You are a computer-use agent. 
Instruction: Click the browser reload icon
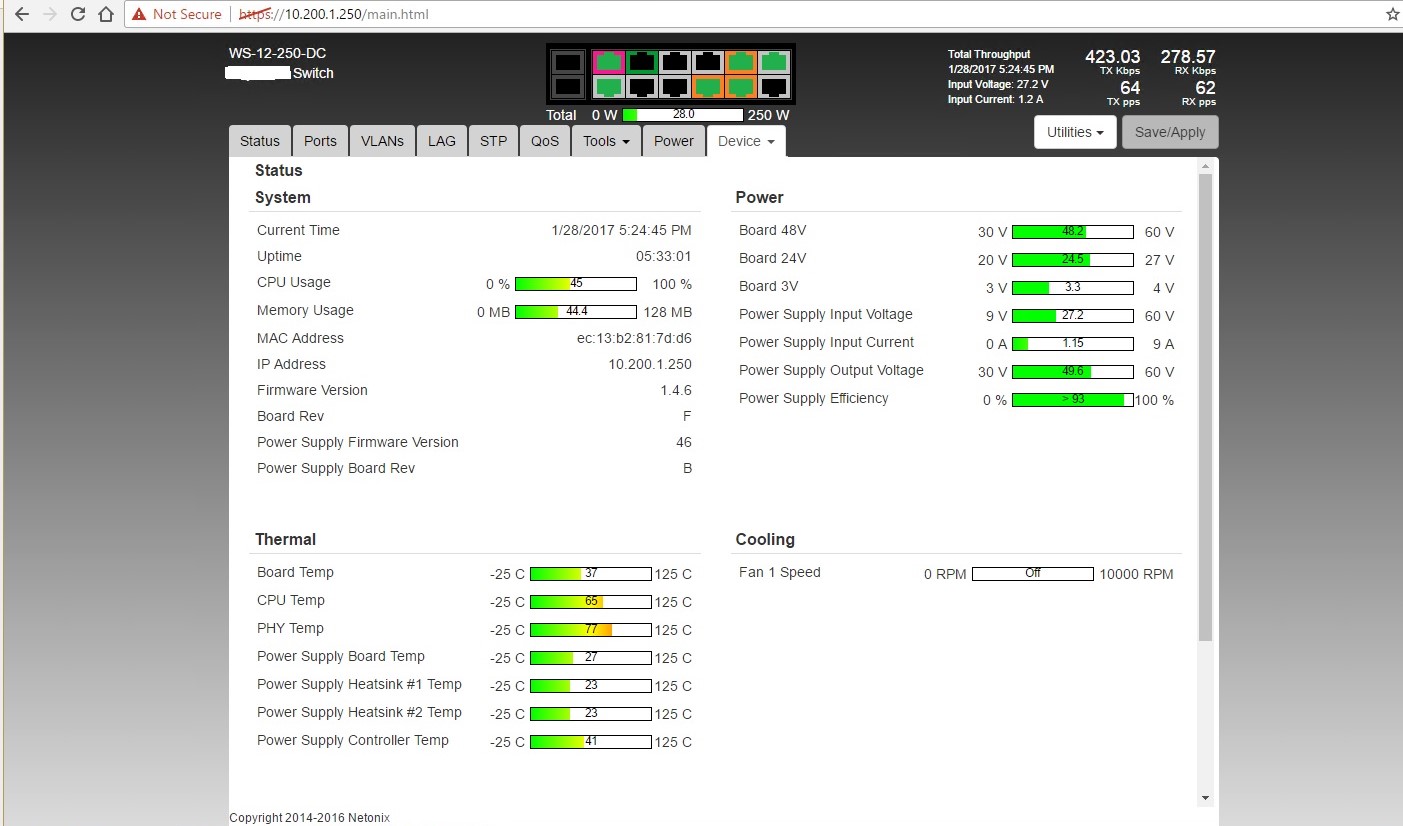(x=78, y=15)
